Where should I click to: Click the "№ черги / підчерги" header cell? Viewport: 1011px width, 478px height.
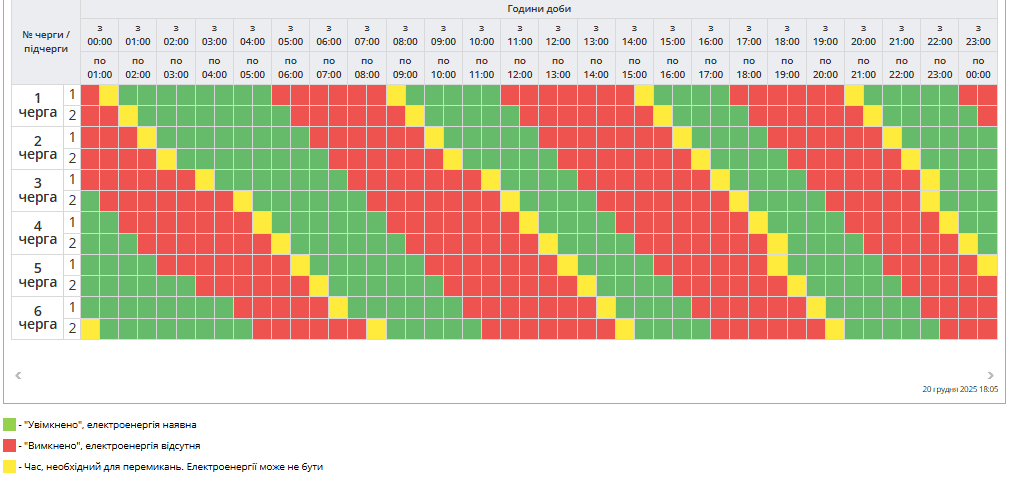click(x=46, y=41)
